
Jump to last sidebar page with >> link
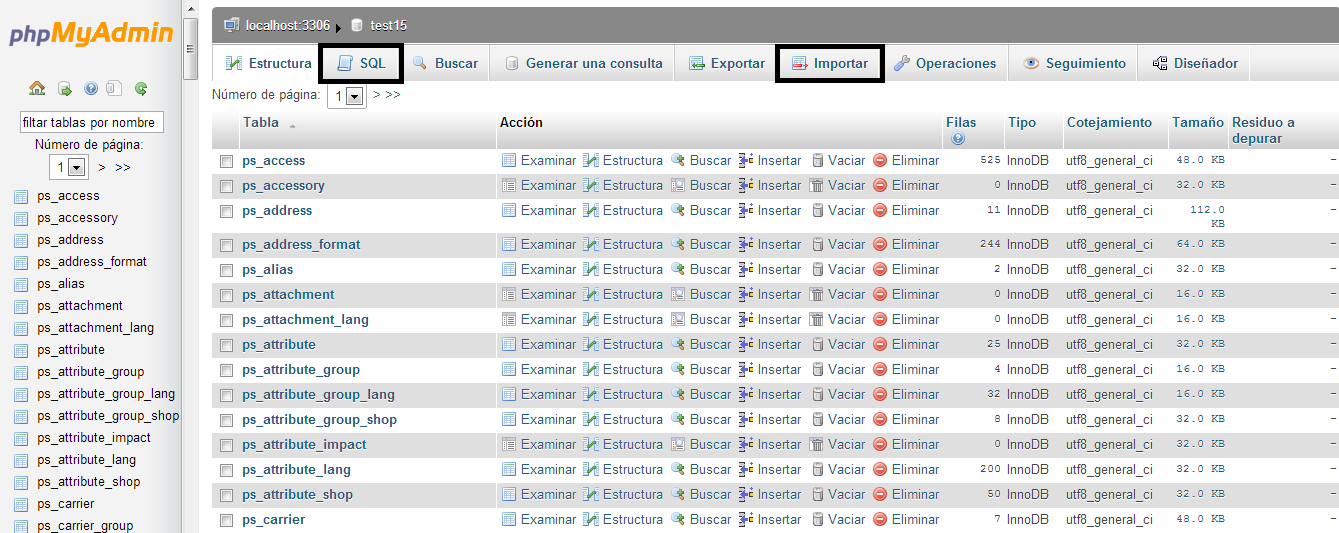click(123, 167)
